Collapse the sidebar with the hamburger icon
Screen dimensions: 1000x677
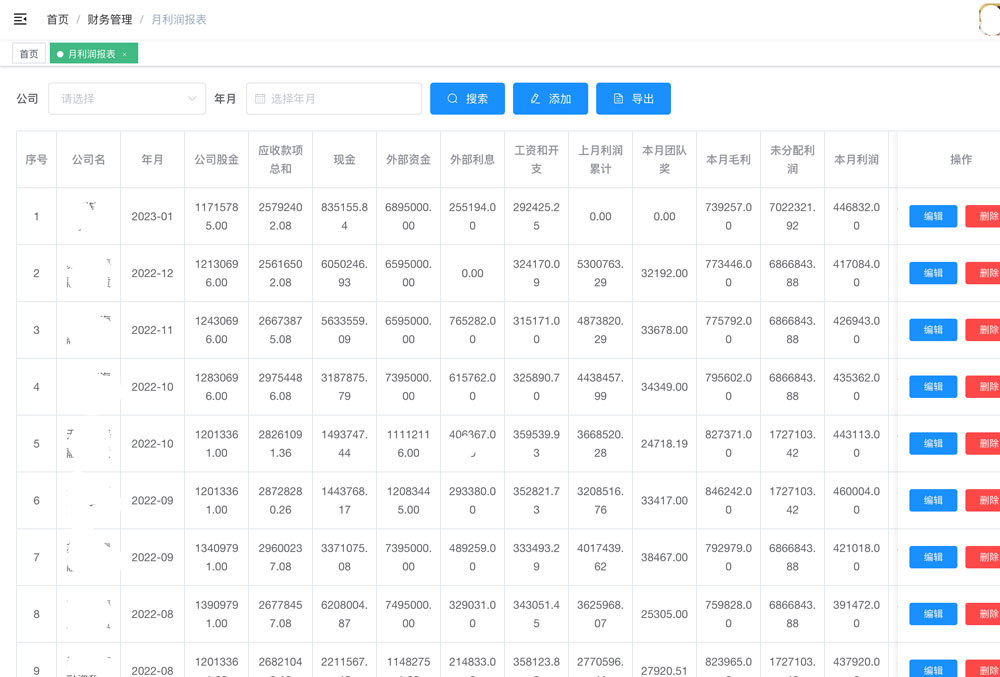coord(20,19)
